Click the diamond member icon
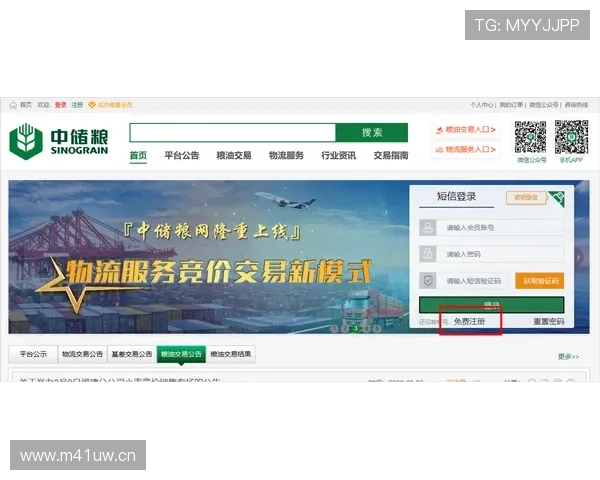 [x=91, y=105]
